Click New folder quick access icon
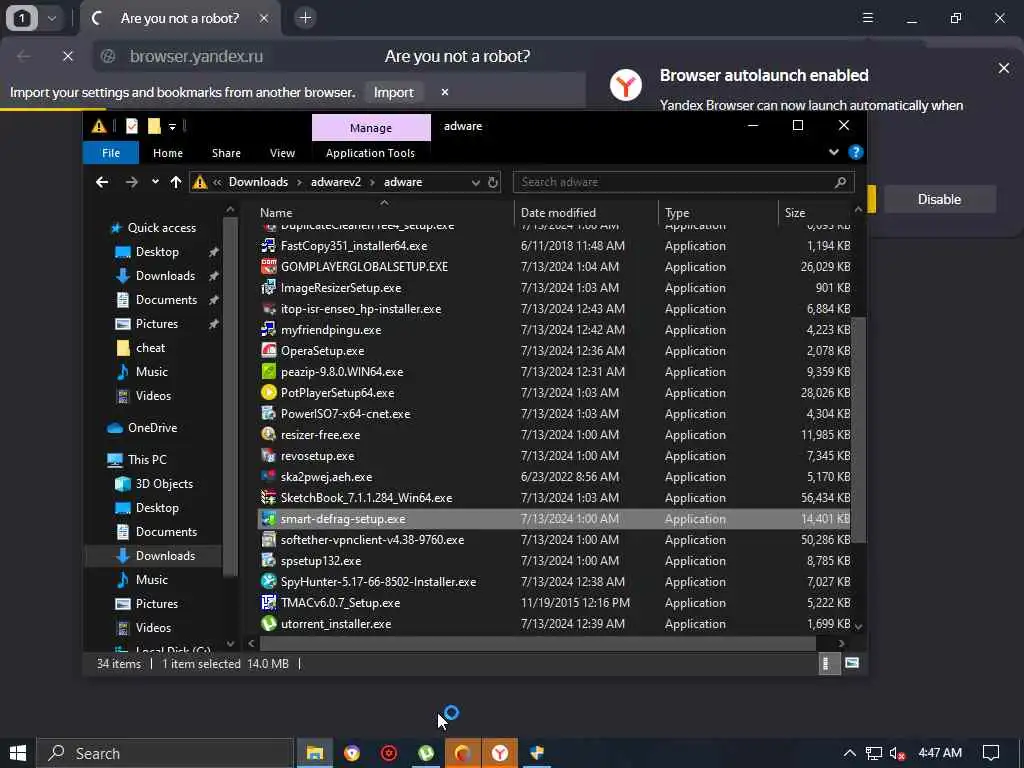Screen dimensions: 1024x768 click(154, 126)
